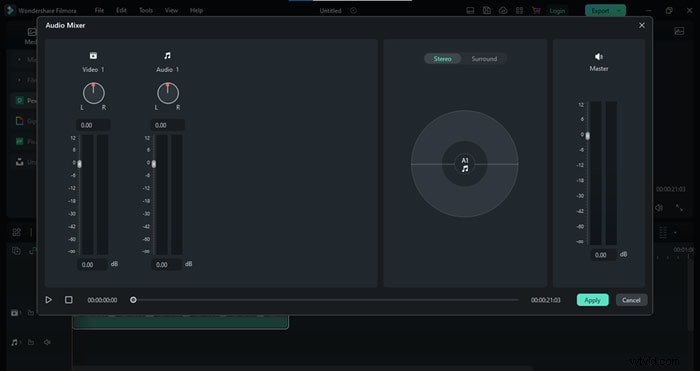Click the Video 1 pan knob
This screenshot has width=700, height=371.
tap(94, 93)
